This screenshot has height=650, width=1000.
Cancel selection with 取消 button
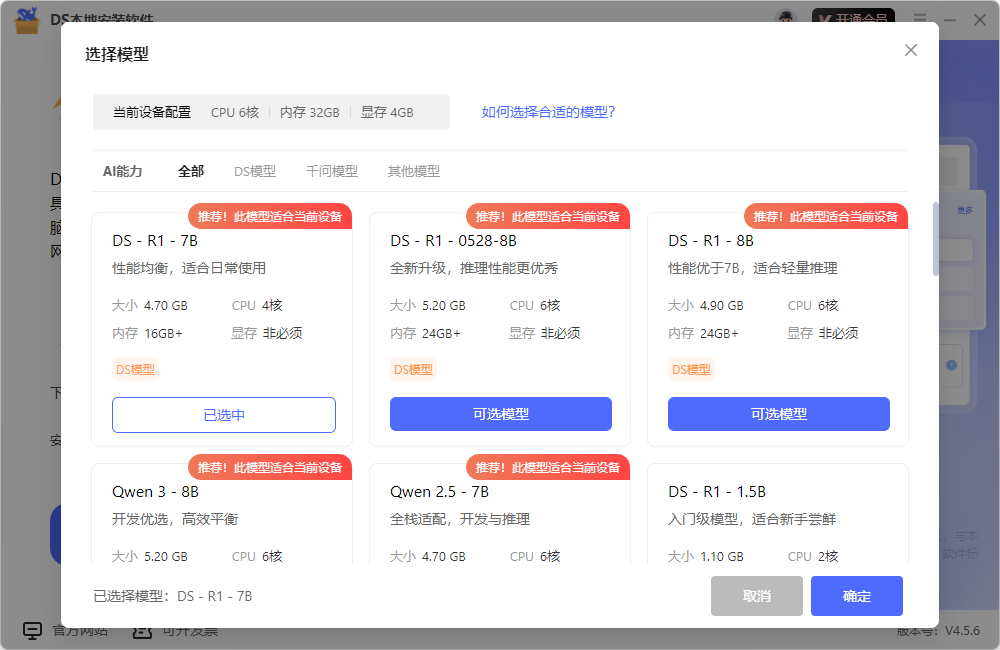pos(756,596)
